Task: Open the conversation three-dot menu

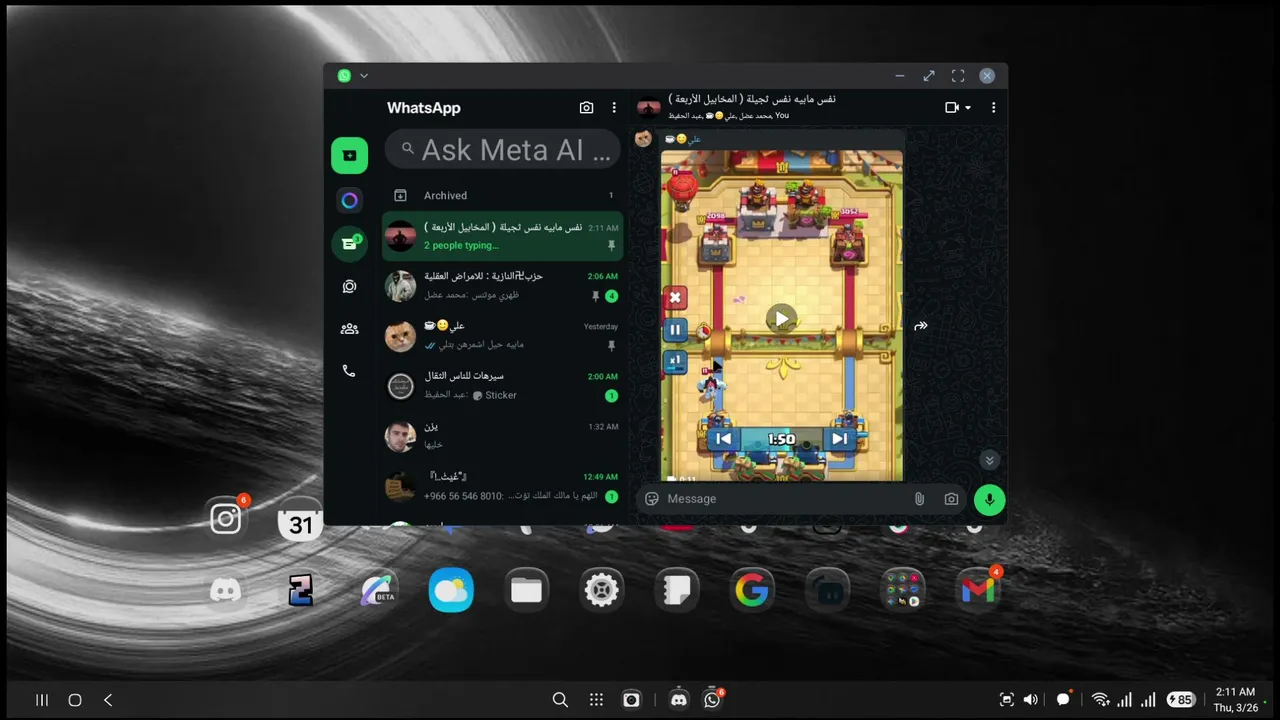Action: 993,107
